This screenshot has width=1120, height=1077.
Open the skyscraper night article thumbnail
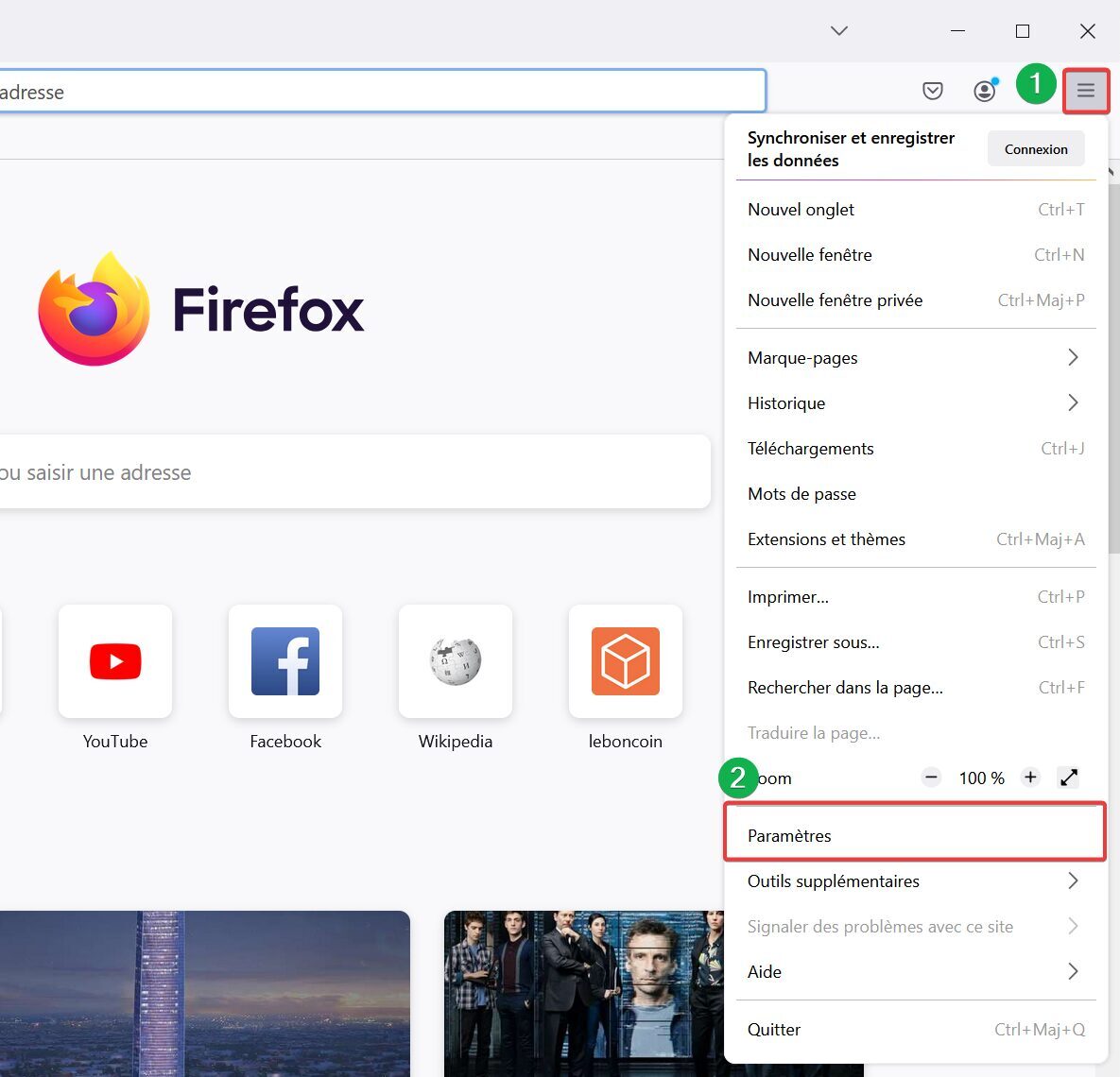tap(205, 994)
